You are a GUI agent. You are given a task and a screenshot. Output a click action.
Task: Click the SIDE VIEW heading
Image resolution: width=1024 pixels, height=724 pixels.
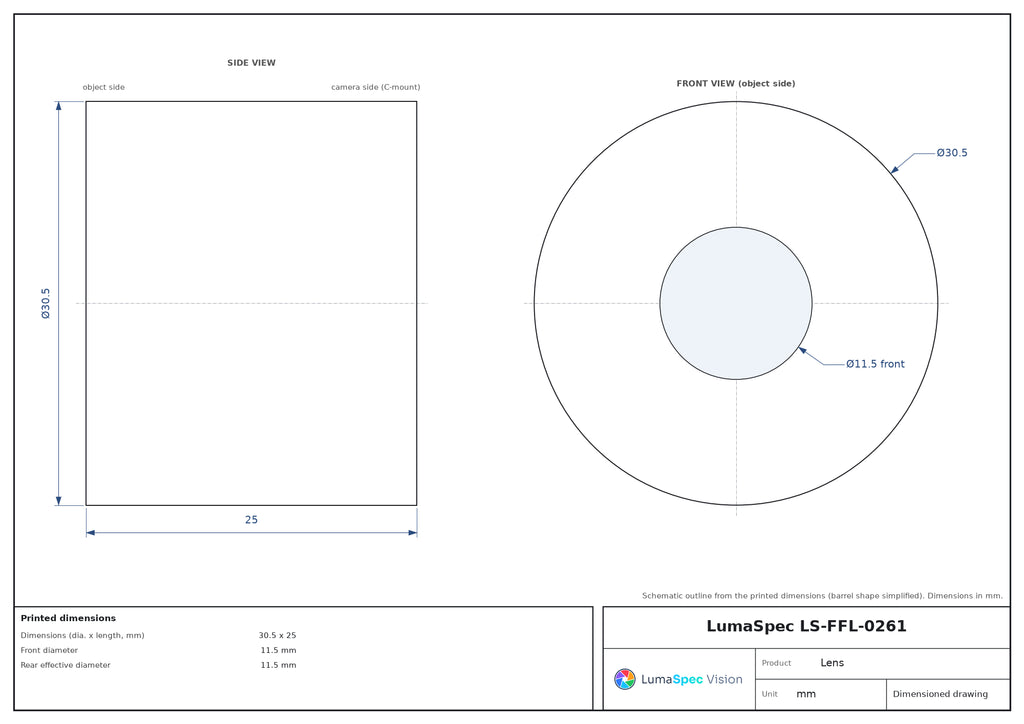(x=251, y=63)
